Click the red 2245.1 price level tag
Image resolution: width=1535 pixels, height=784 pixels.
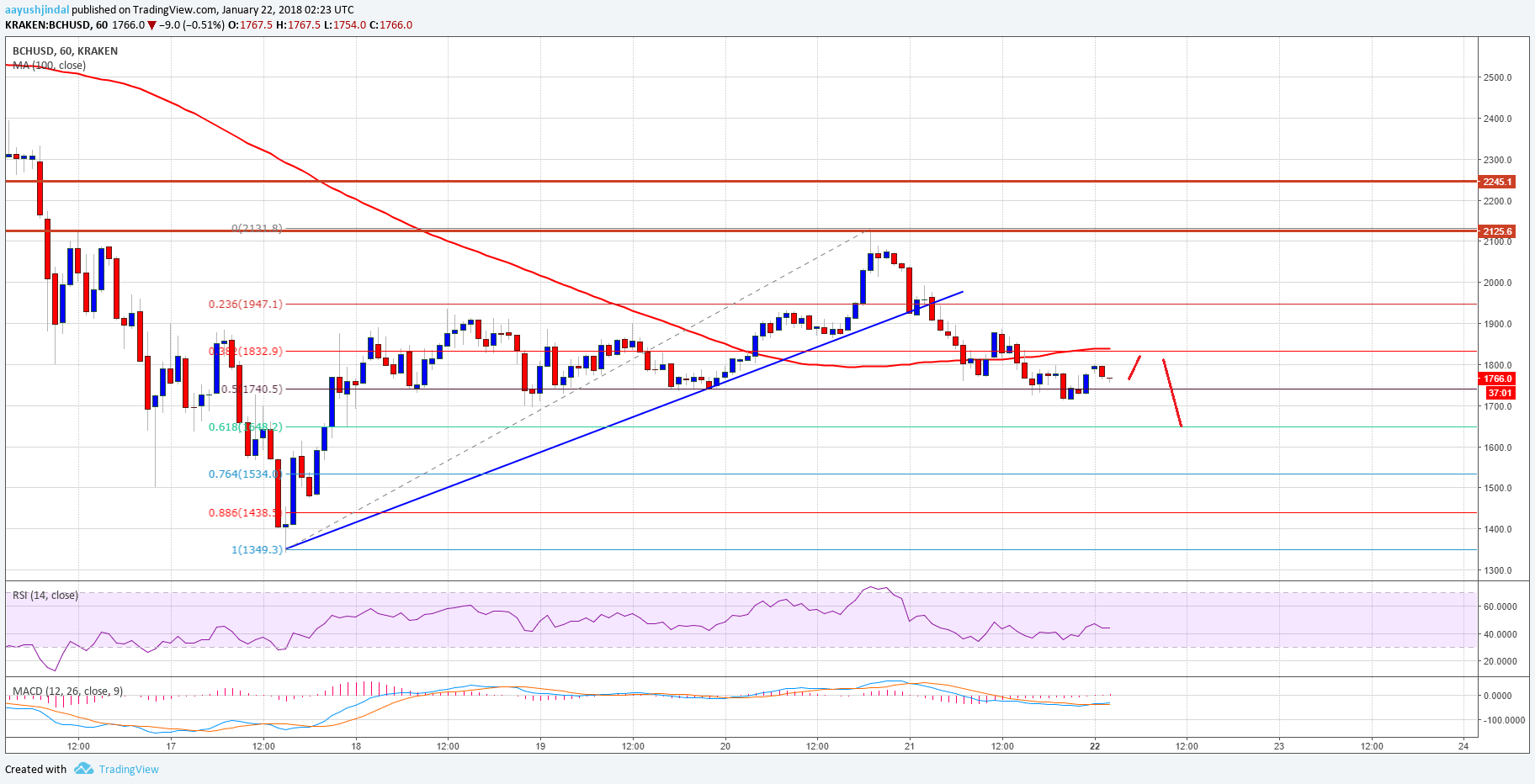(1497, 182)
